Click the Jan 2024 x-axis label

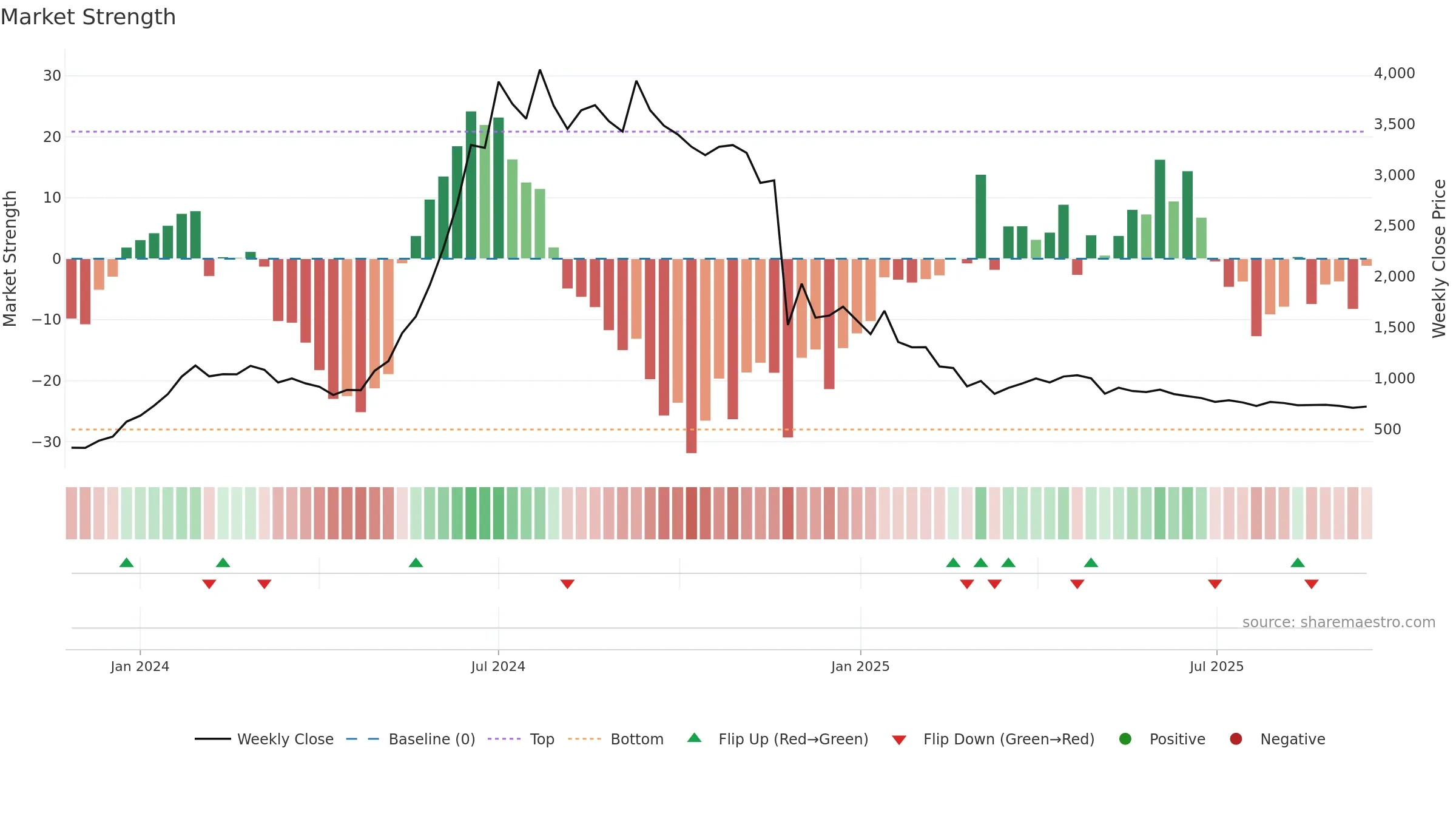[x=140, y=667]
